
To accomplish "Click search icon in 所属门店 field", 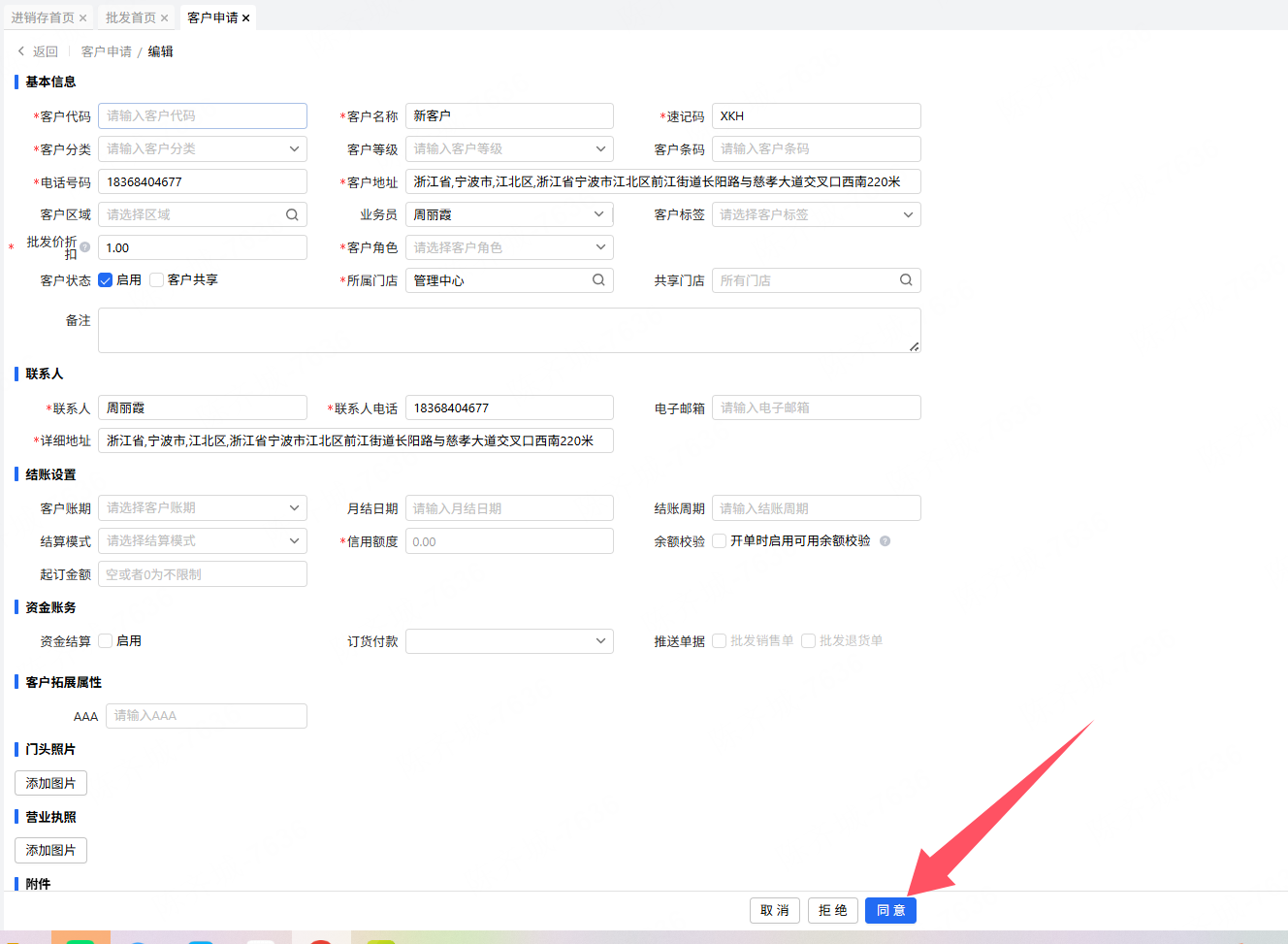I will point(598,279).
